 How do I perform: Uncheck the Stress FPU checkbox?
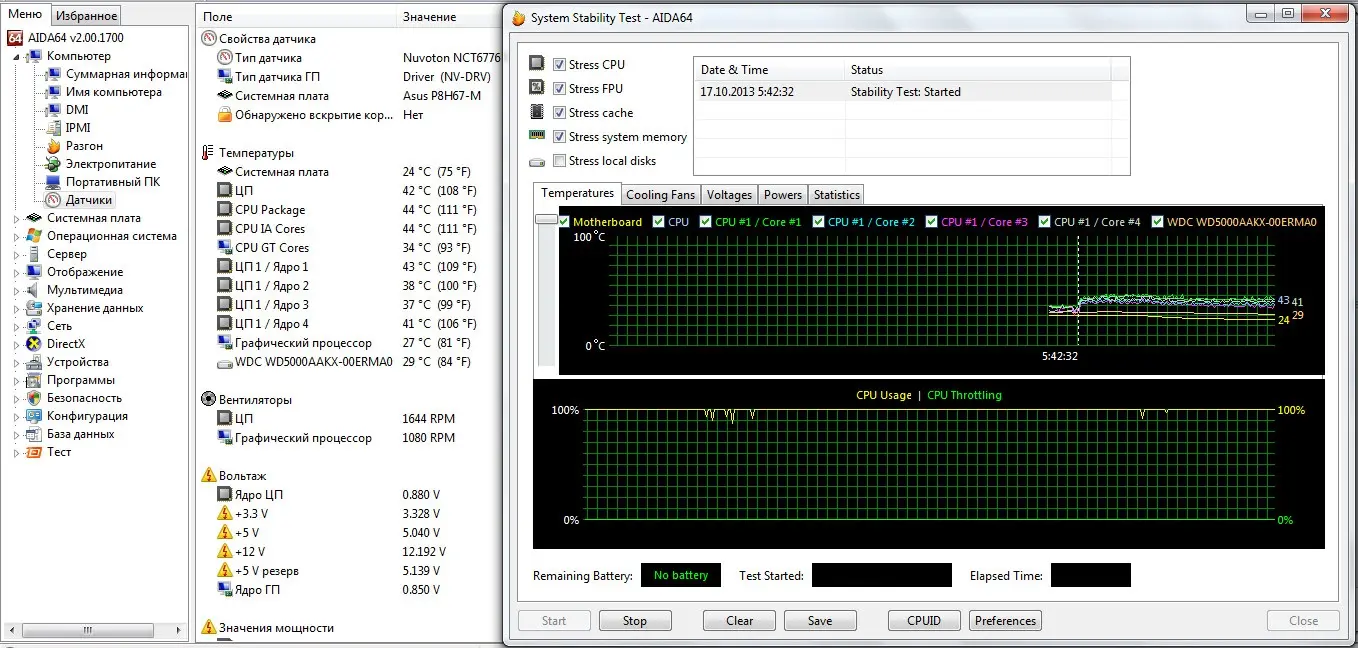(559, 89)
